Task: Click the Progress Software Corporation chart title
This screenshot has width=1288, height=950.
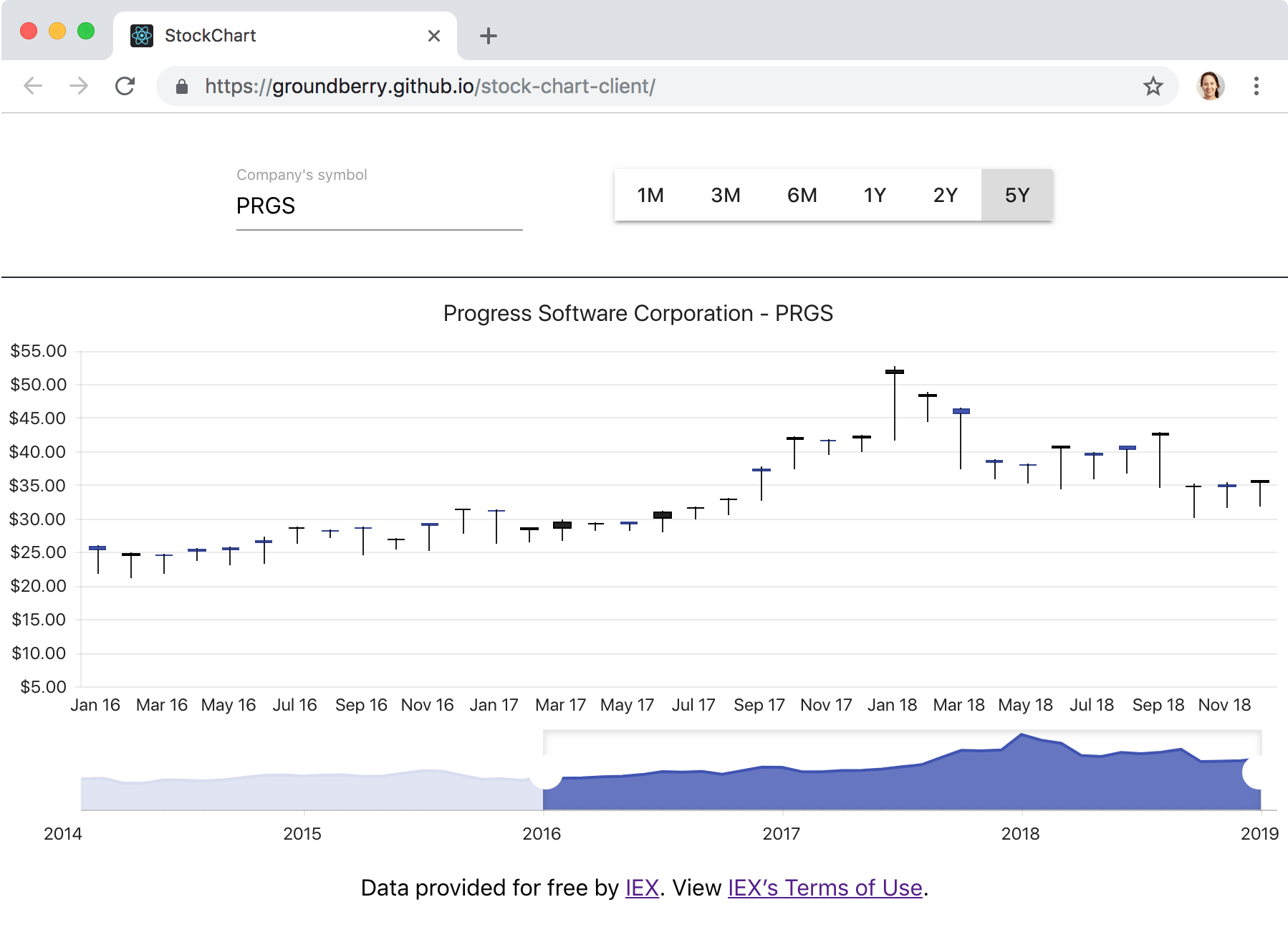Action: [x=638, y=313]
